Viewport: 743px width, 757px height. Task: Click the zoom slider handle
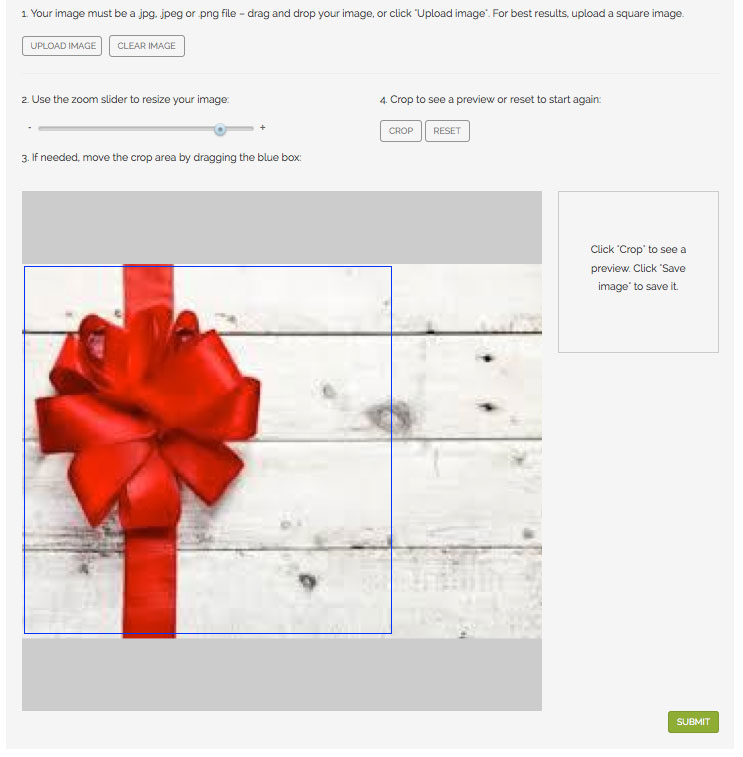point(220,129)
